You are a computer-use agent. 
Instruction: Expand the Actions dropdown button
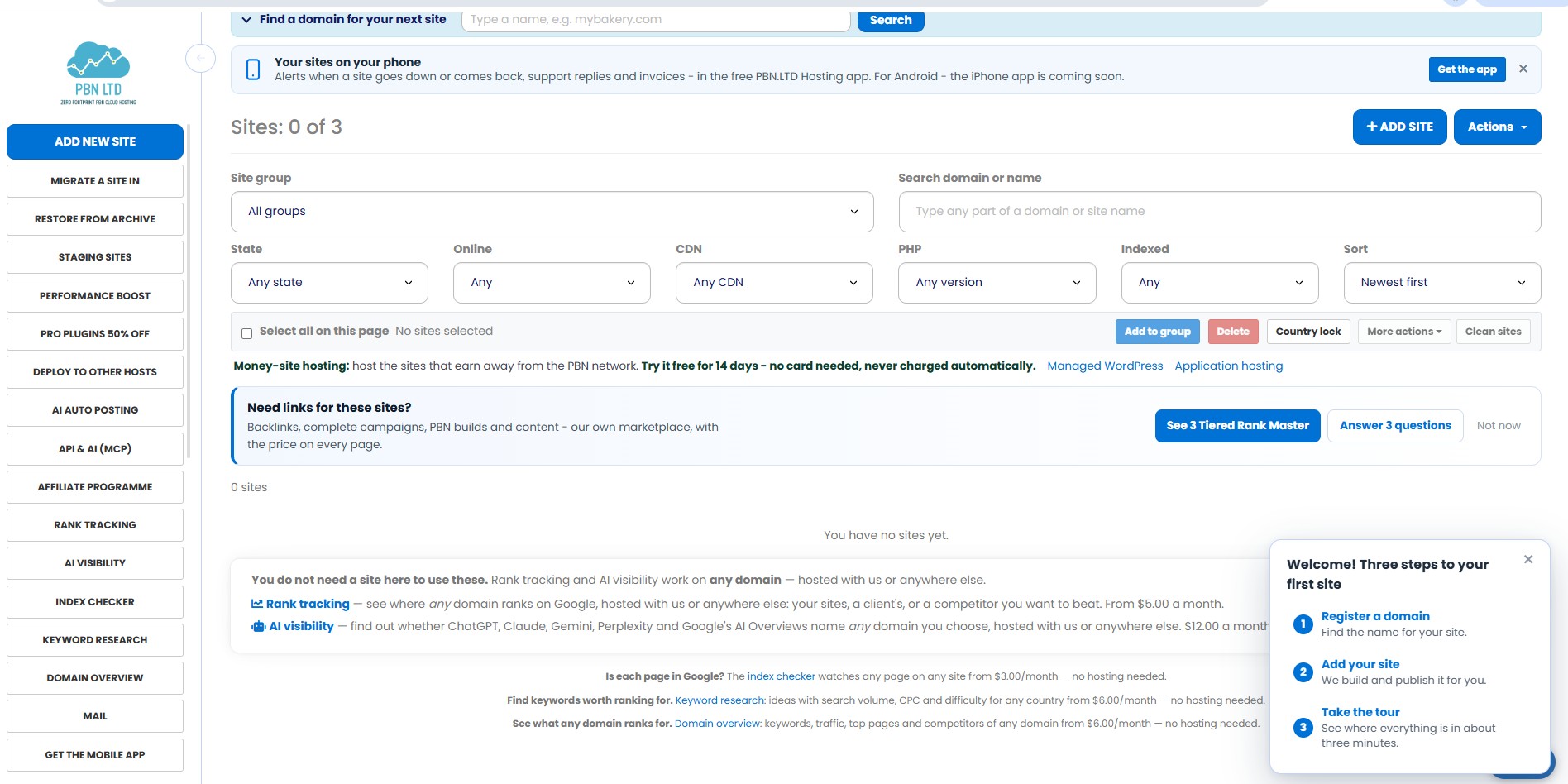coord(1497,127)
